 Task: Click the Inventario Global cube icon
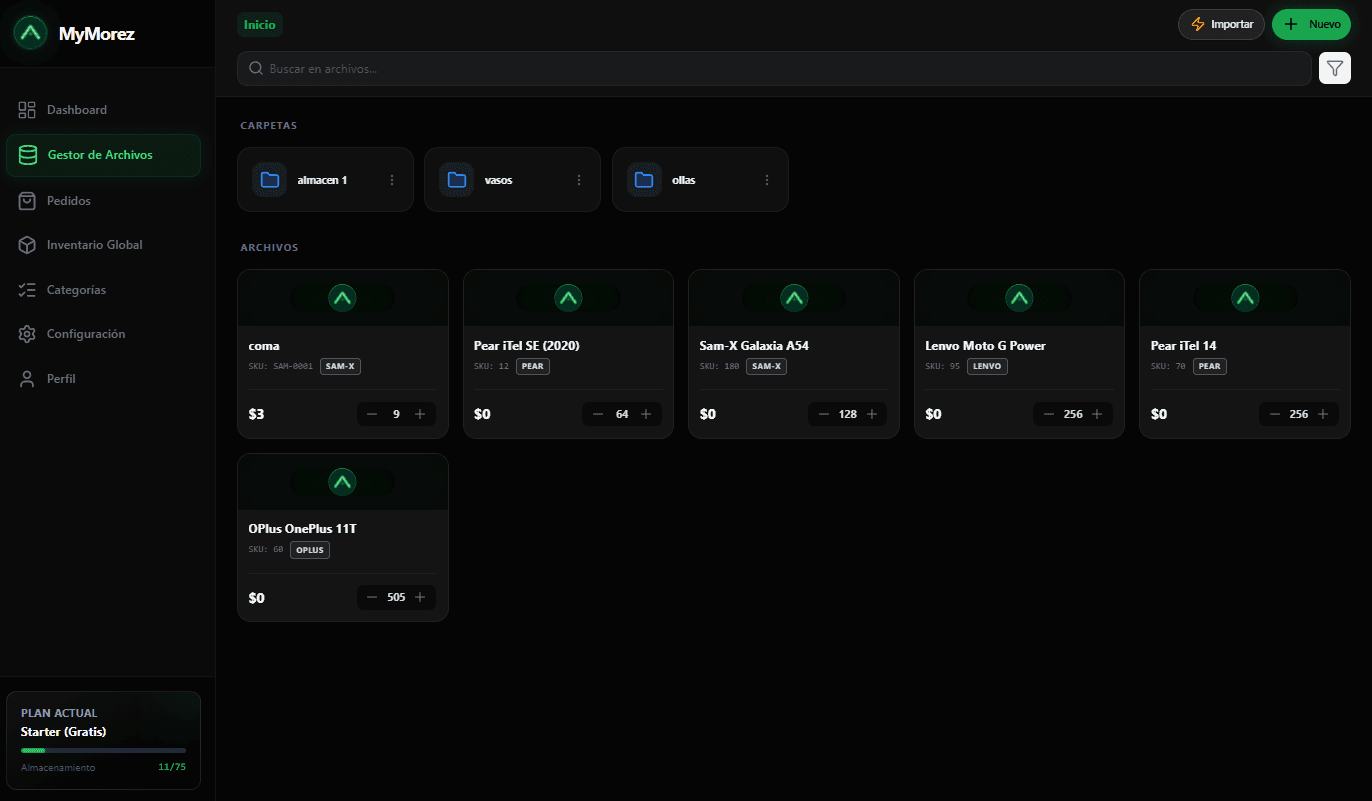coord(28,244)
